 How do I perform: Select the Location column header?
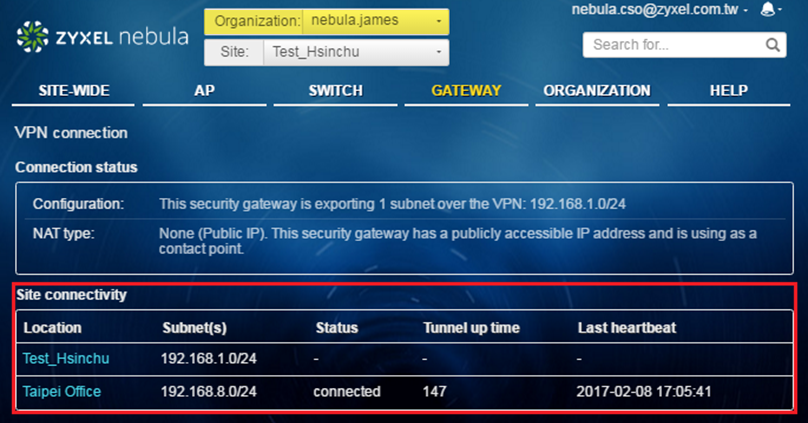point(53,328)
